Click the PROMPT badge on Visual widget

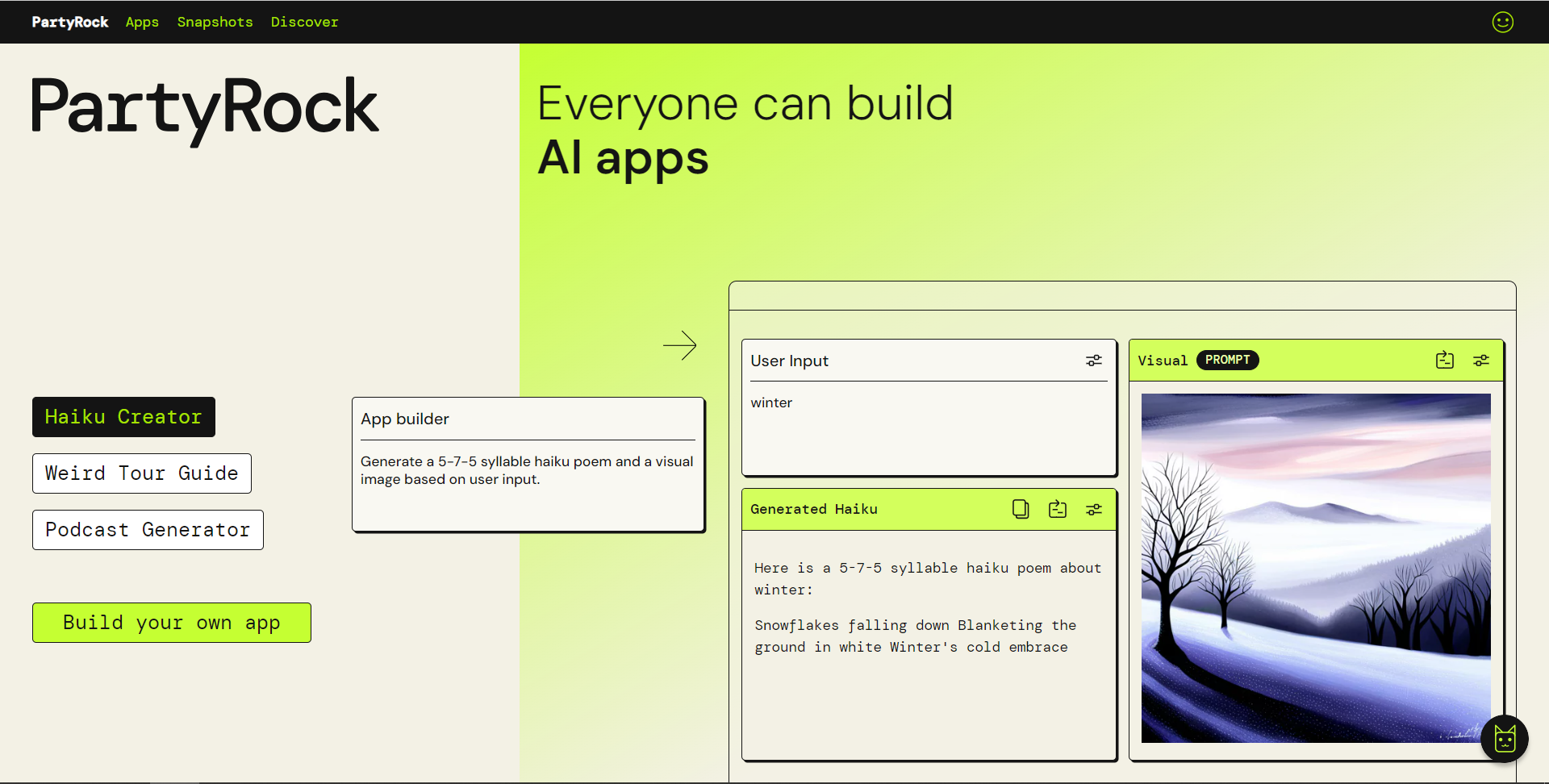1227,360
